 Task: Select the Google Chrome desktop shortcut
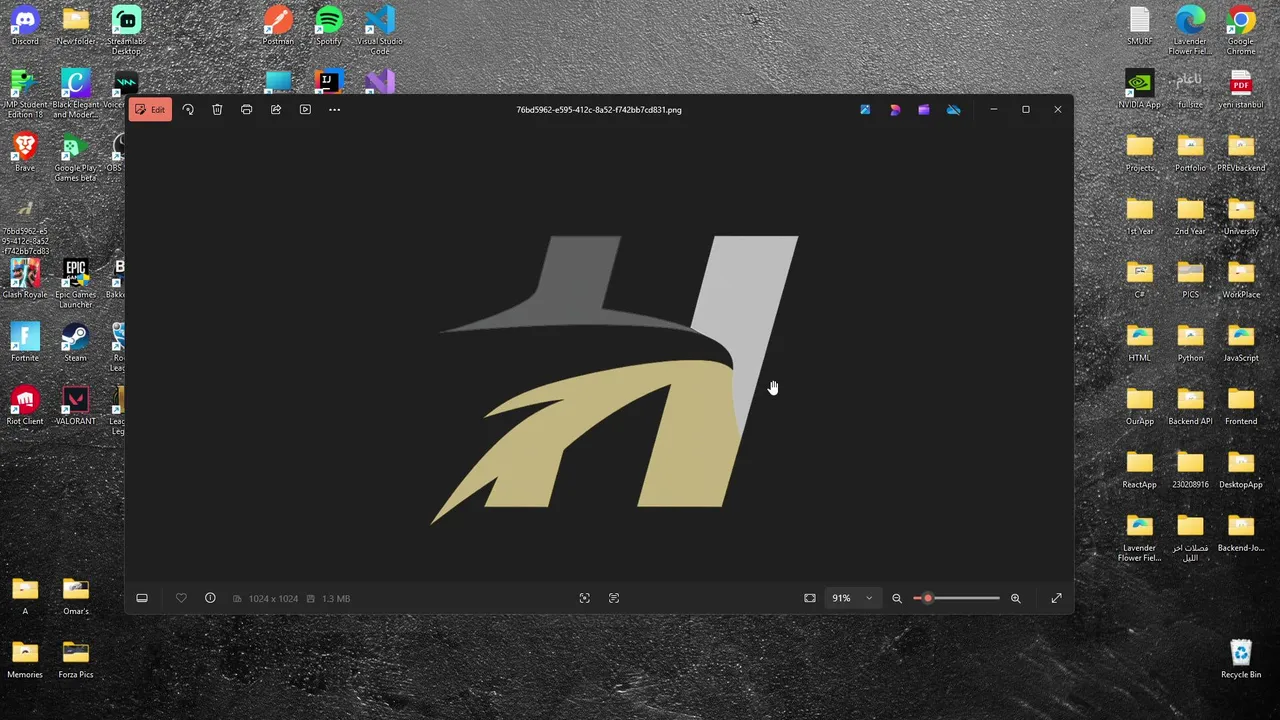1241,31
